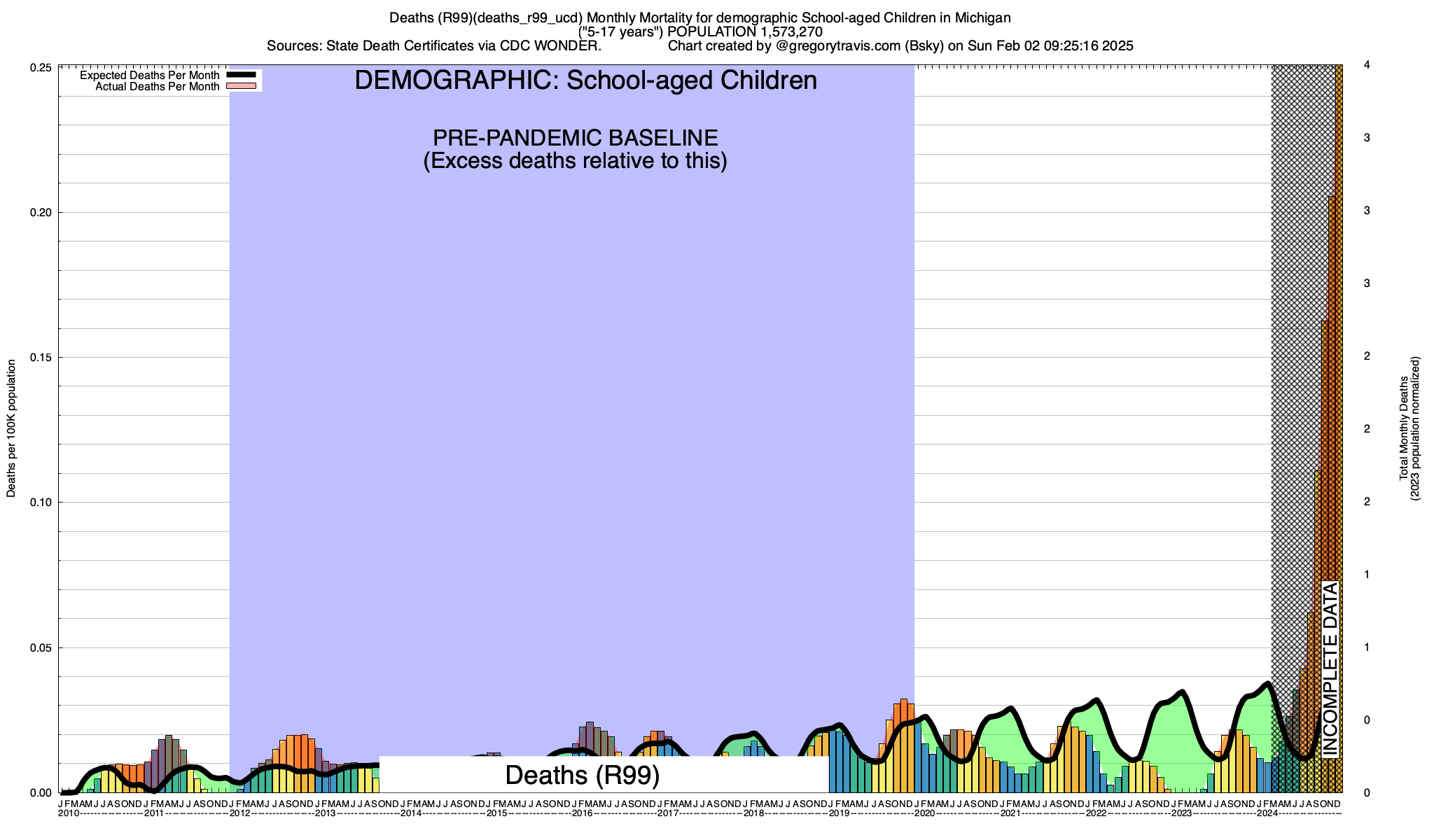This screenshot has height=840, width=1434.
Task: Click the 2015 year label on x-axis
Action: coord(496,813)
